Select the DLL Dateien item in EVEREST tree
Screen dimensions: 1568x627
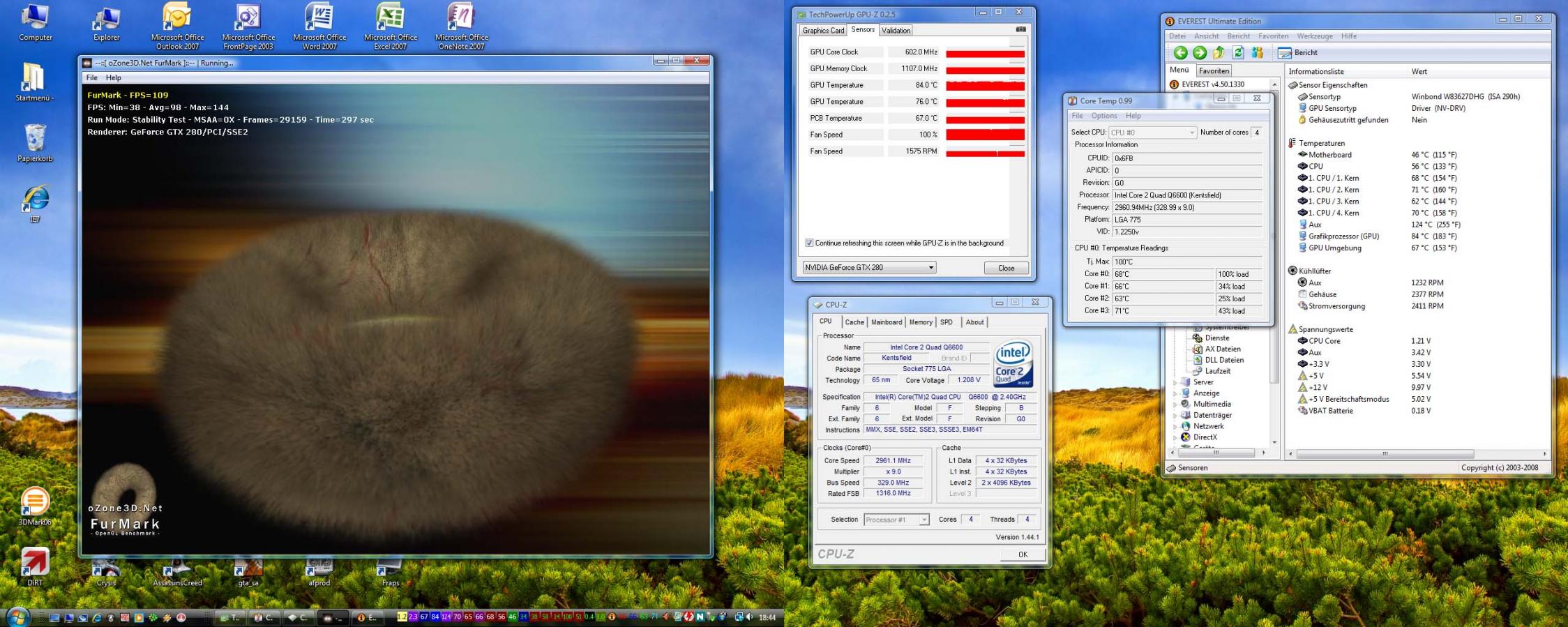tap(1218, 361)
